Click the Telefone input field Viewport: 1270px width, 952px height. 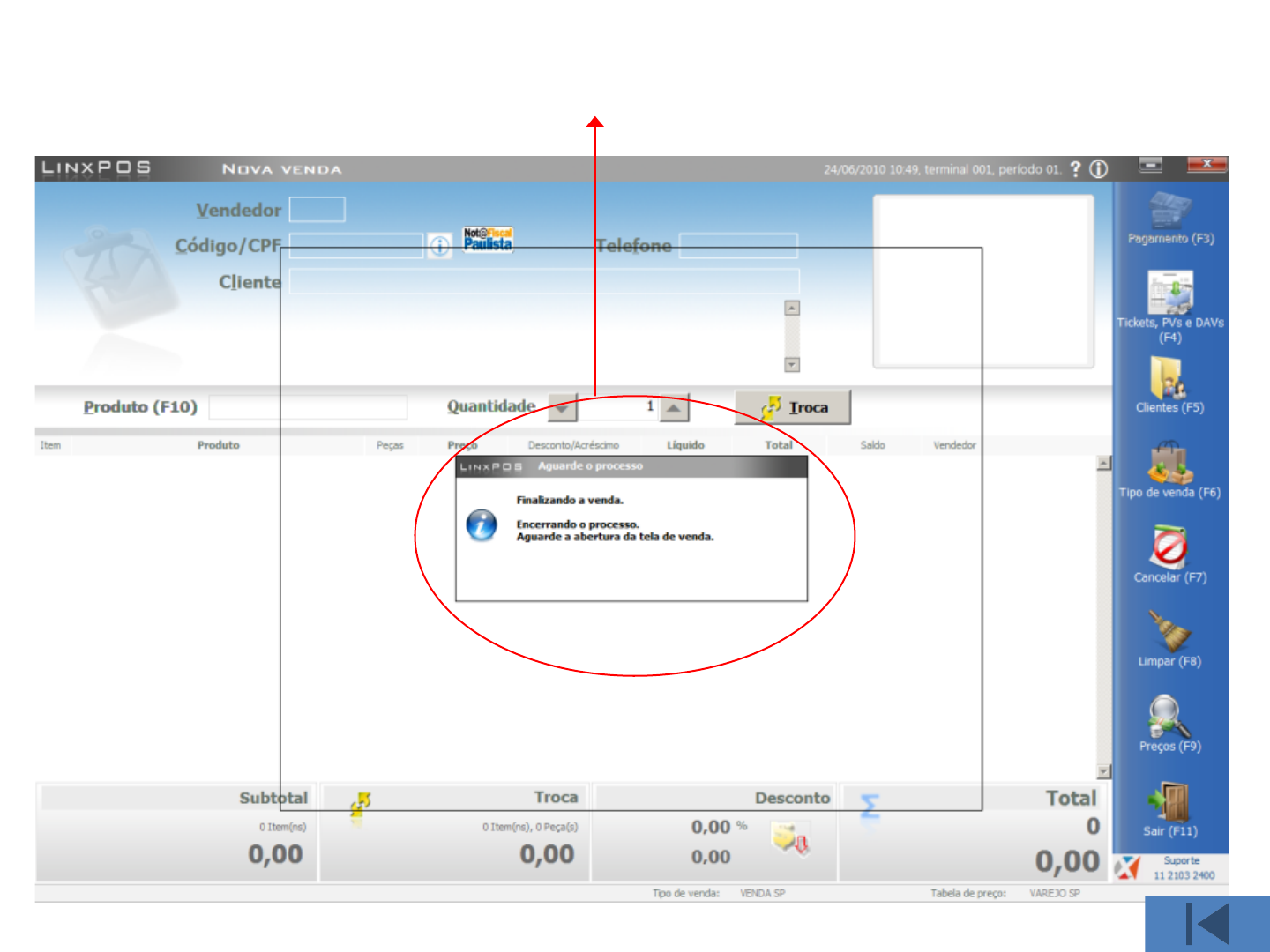(738, 245)
